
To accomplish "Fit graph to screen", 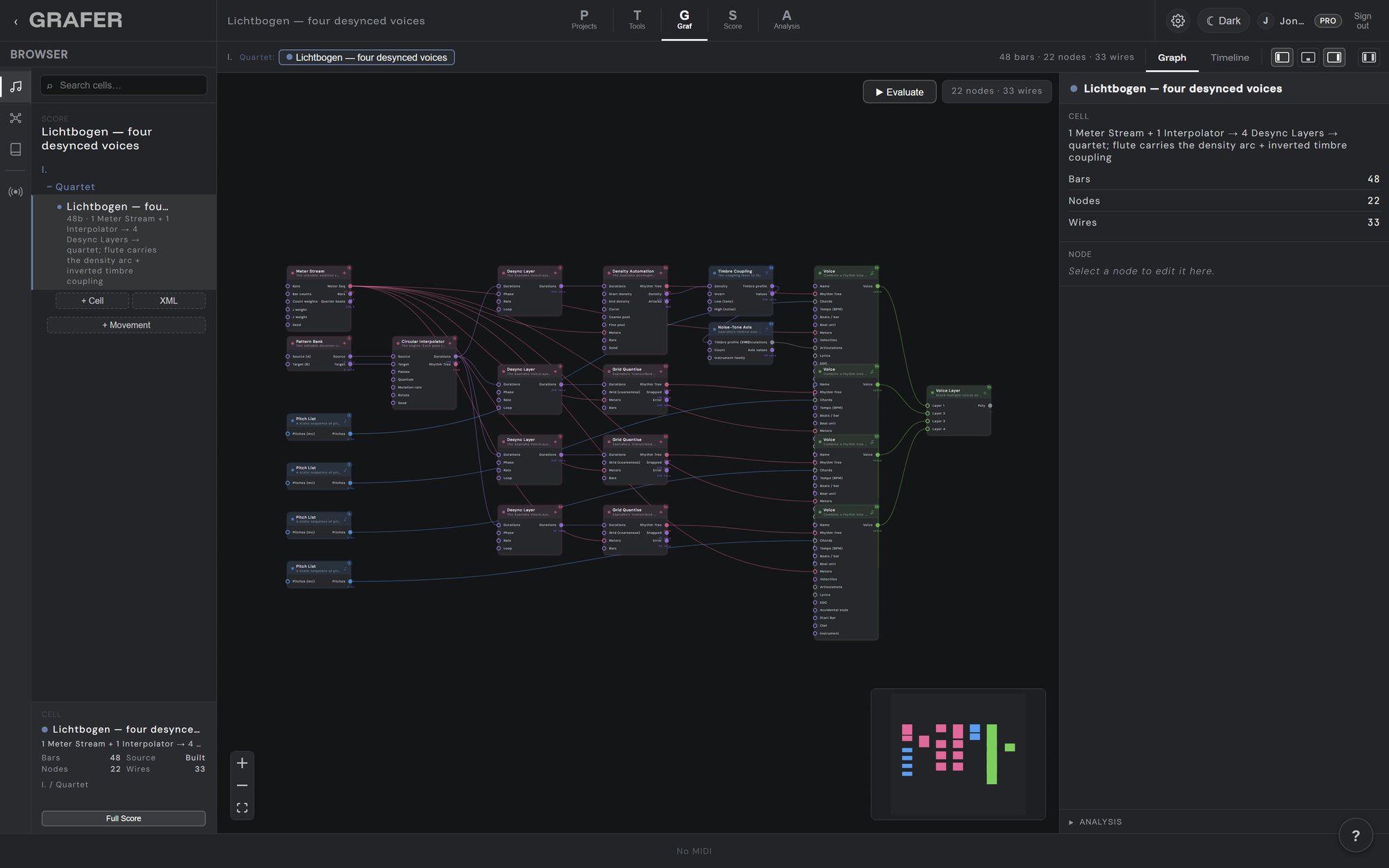I will tap(242, 808).
